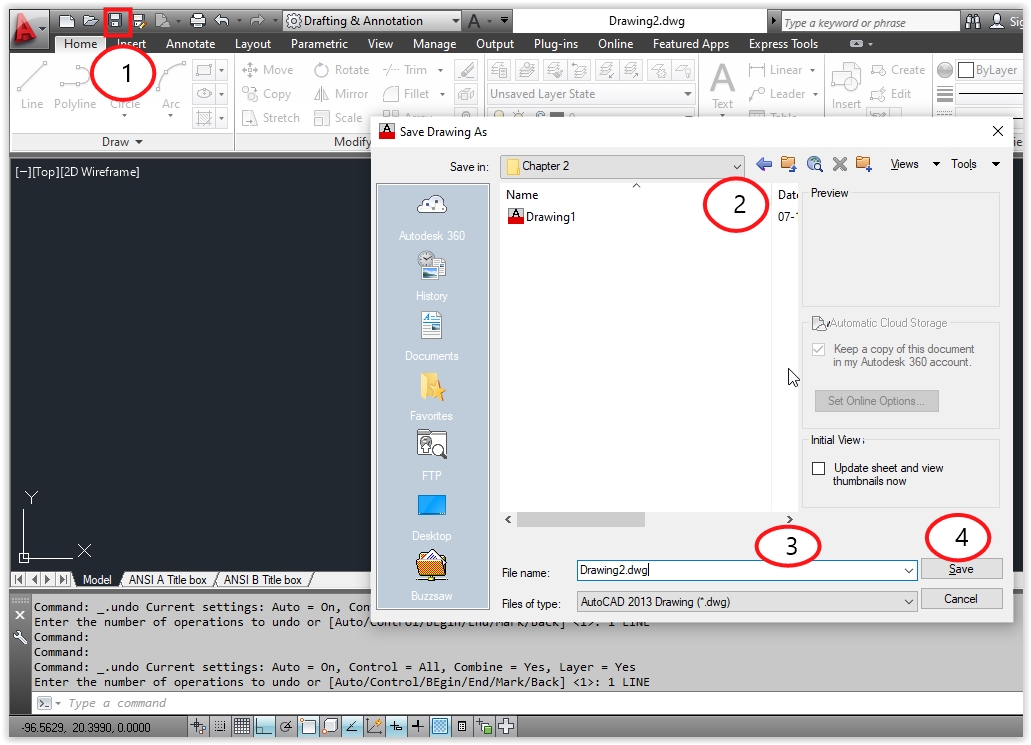Viewport: 1031px width, 745px height.
Task: Open Desktop in places list
Action: (x=431, y=517)
